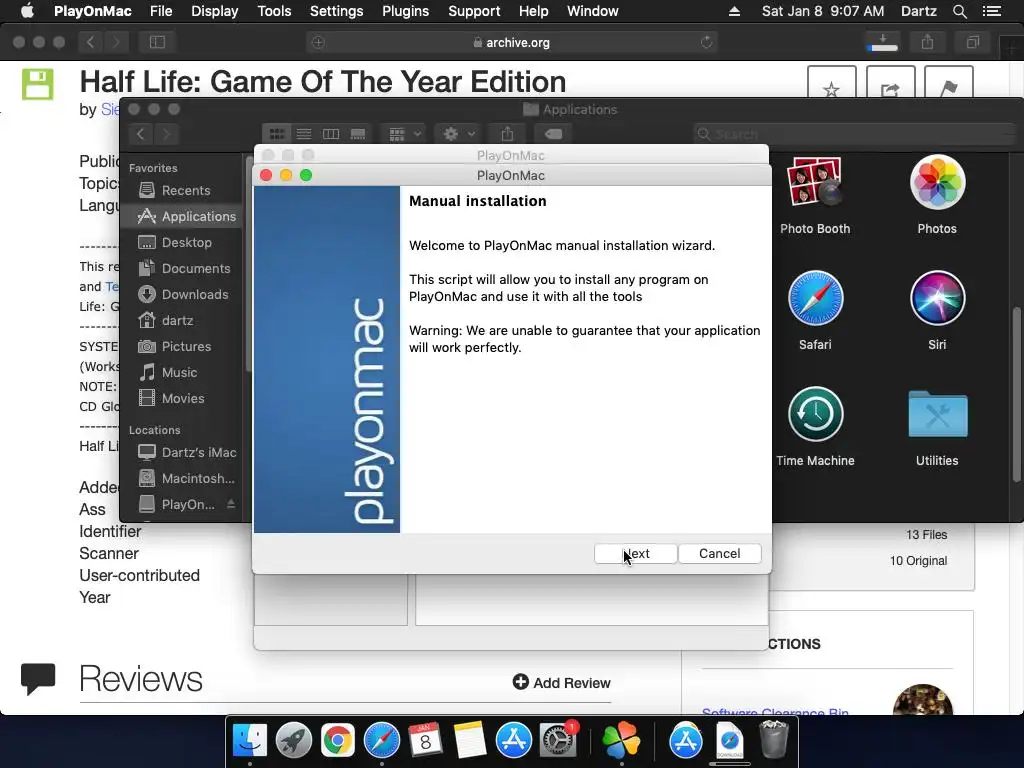1024x768 pixels.
Task: Switch Finder to list view
Action: (x=304, y=134)
